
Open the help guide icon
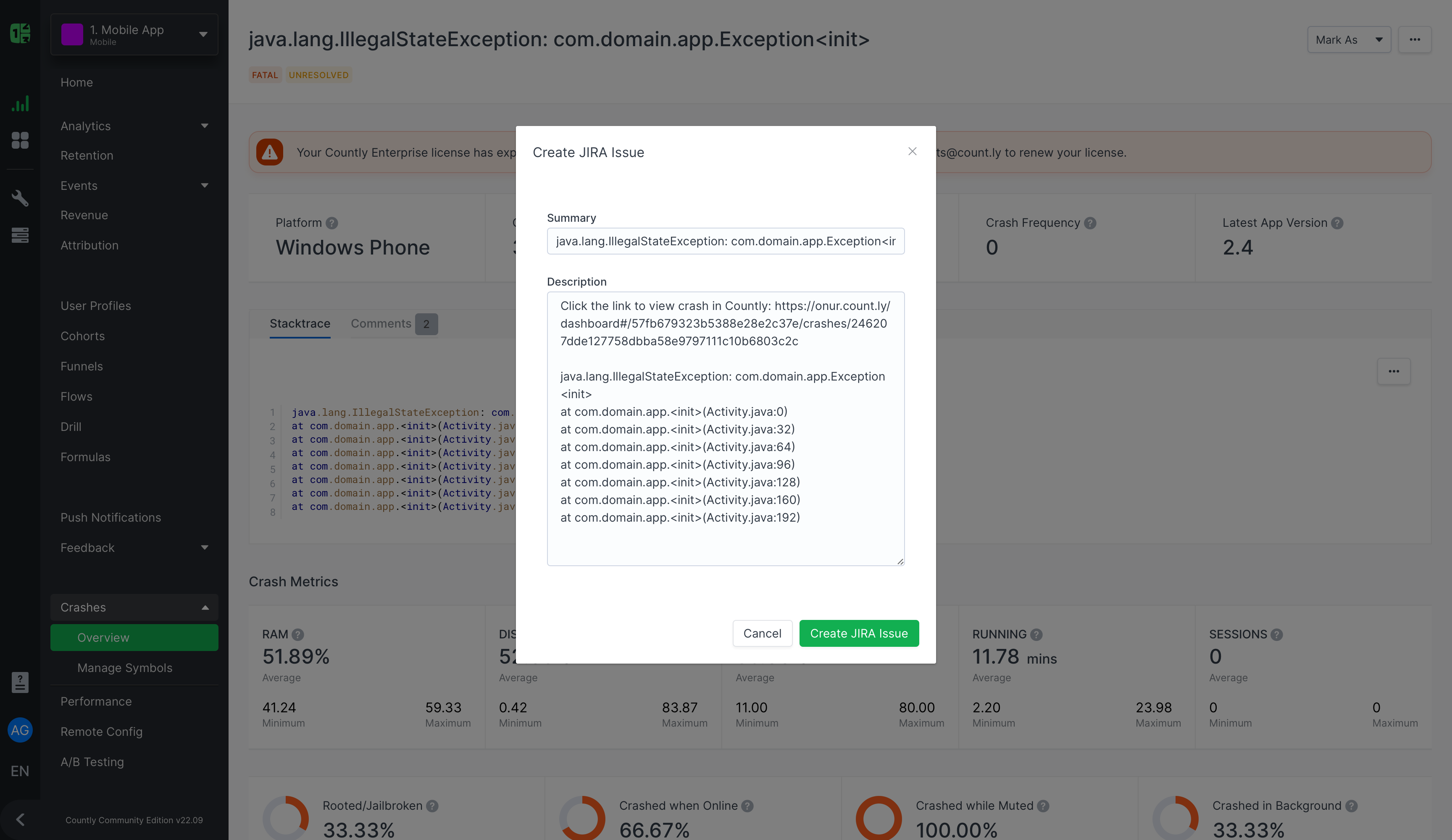point(20,683)
